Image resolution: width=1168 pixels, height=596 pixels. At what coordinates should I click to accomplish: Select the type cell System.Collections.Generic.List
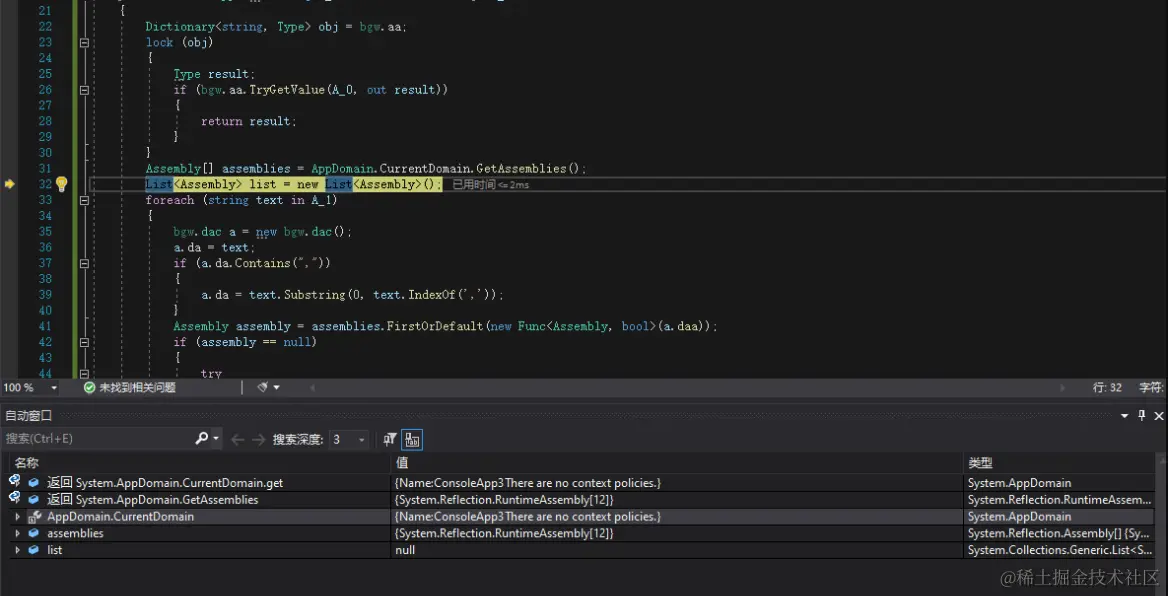(x=1060, y=550)
